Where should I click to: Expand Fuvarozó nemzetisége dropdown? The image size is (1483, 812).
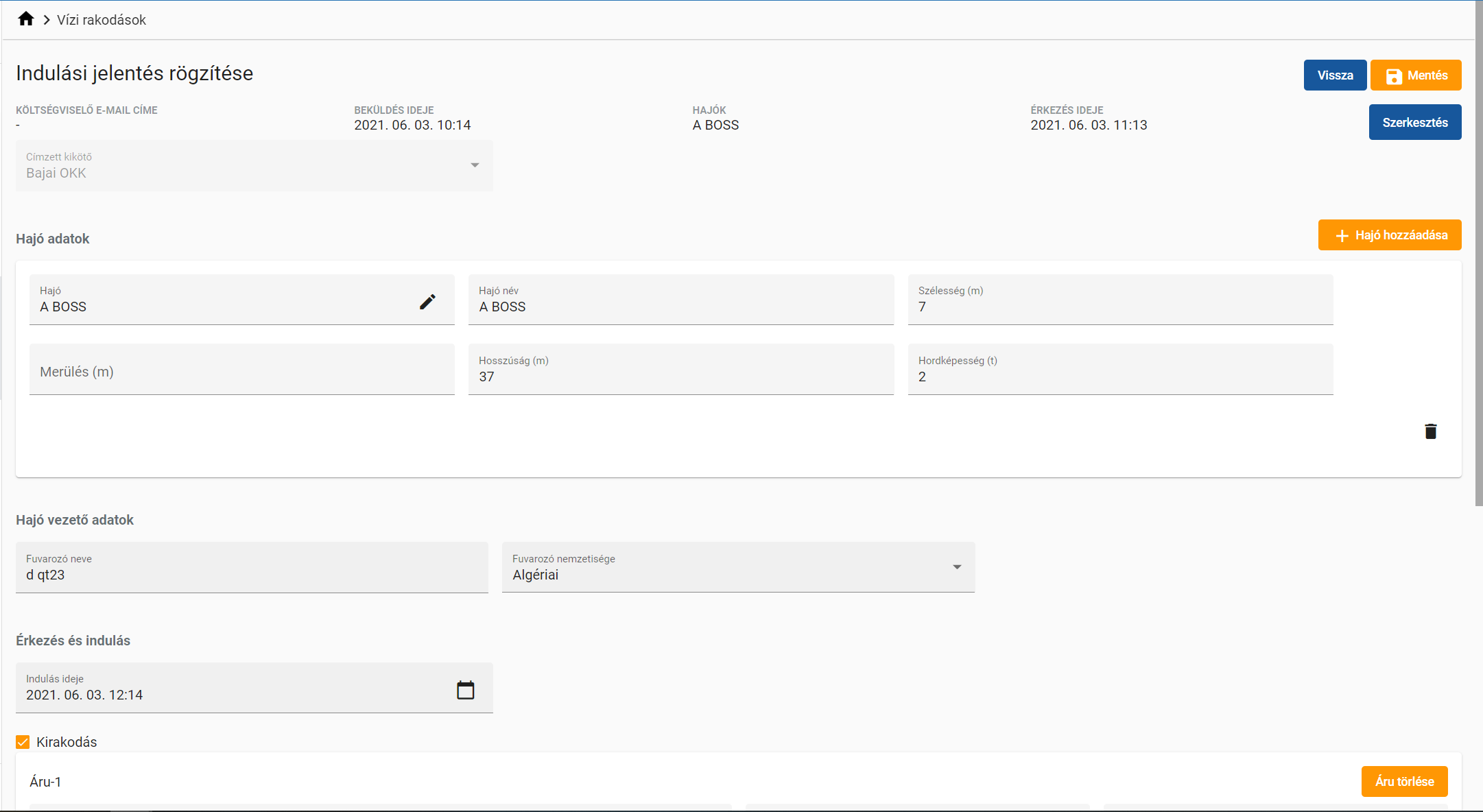(956, 567)
